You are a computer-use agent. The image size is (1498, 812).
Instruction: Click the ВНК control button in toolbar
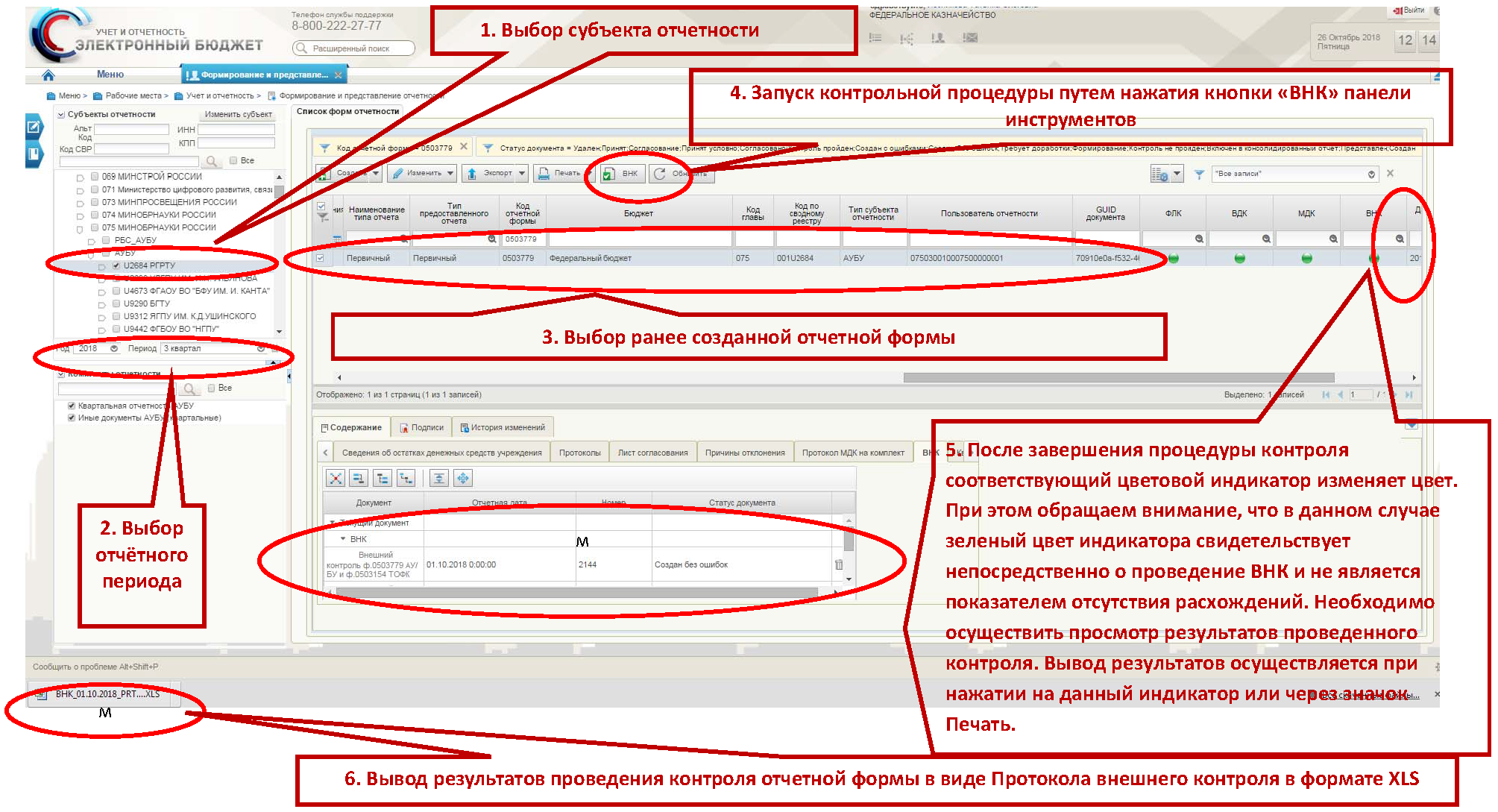tap(621, 174)
